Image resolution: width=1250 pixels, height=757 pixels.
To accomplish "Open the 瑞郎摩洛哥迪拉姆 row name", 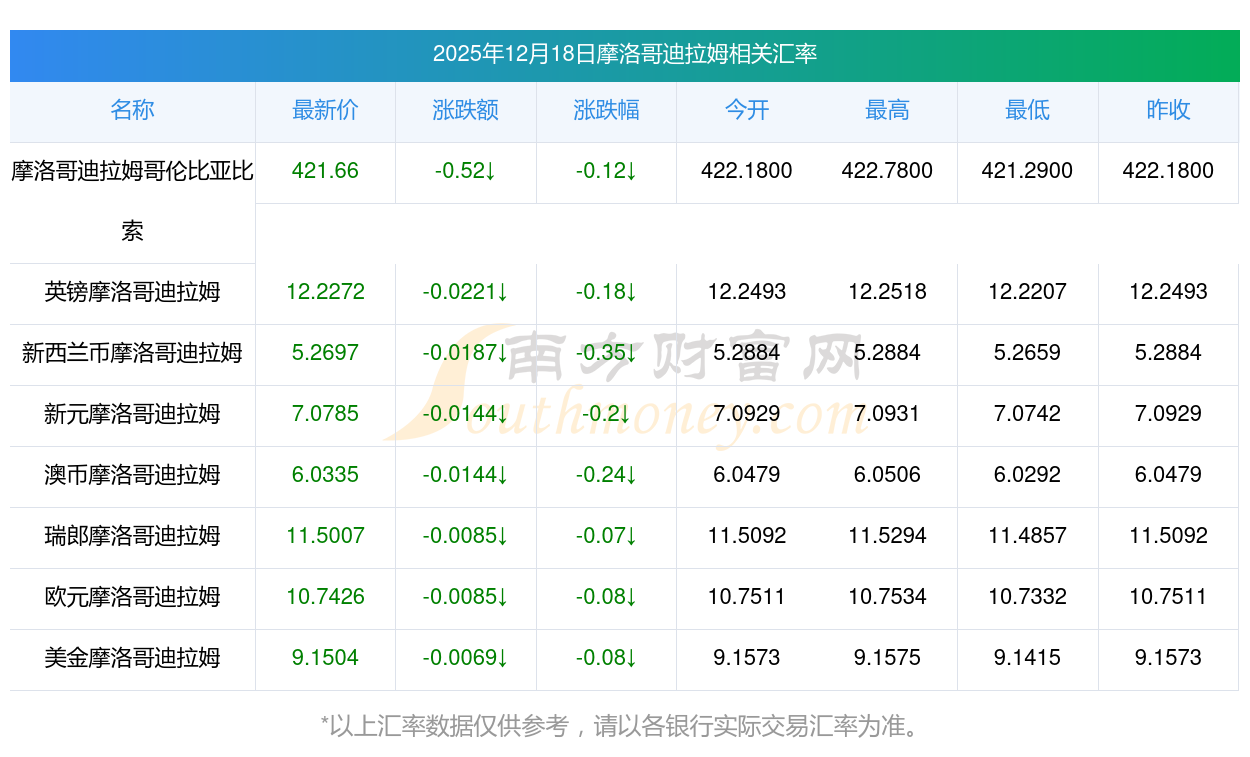I will (x=132, y=536).
